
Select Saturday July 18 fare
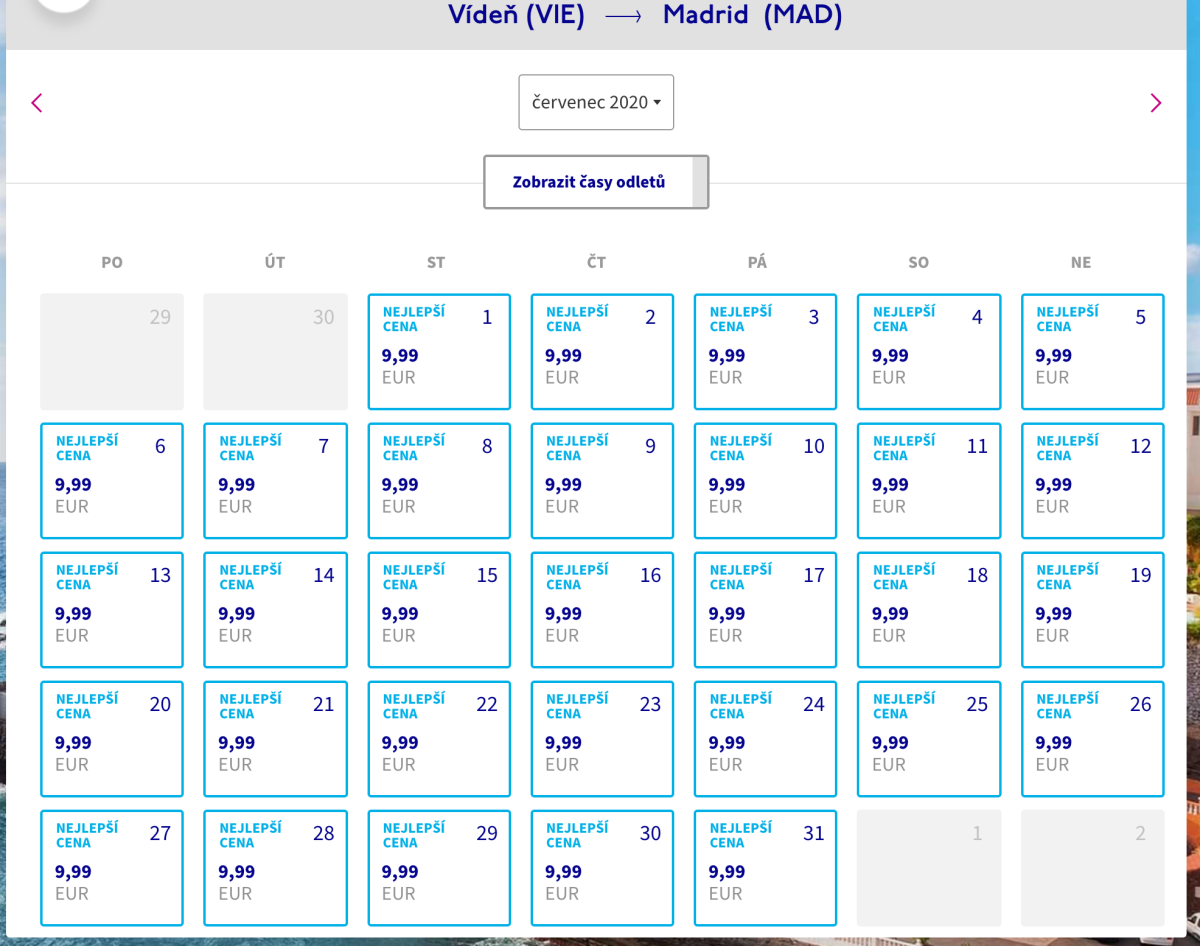coord(928,609)
